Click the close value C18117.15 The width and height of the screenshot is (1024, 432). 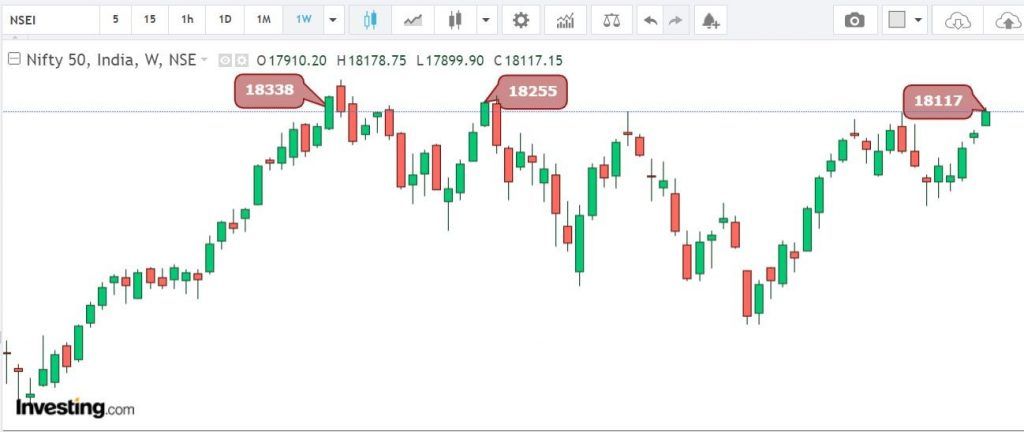(528, 61)
